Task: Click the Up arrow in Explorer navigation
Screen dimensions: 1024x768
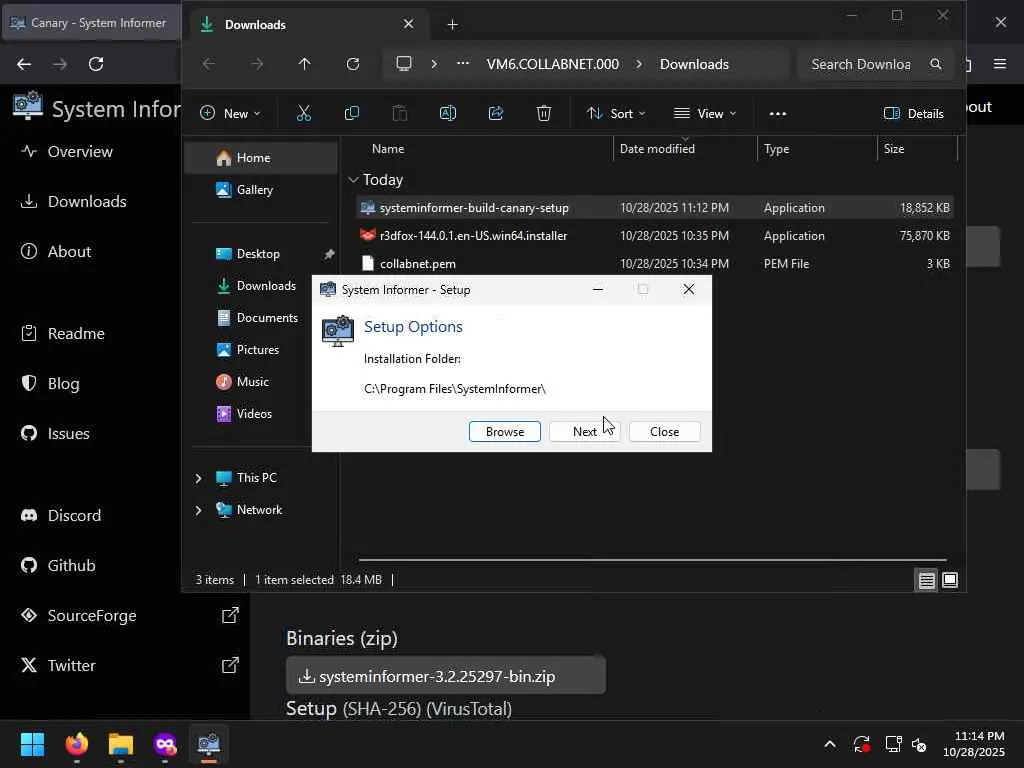Action: 304,64
